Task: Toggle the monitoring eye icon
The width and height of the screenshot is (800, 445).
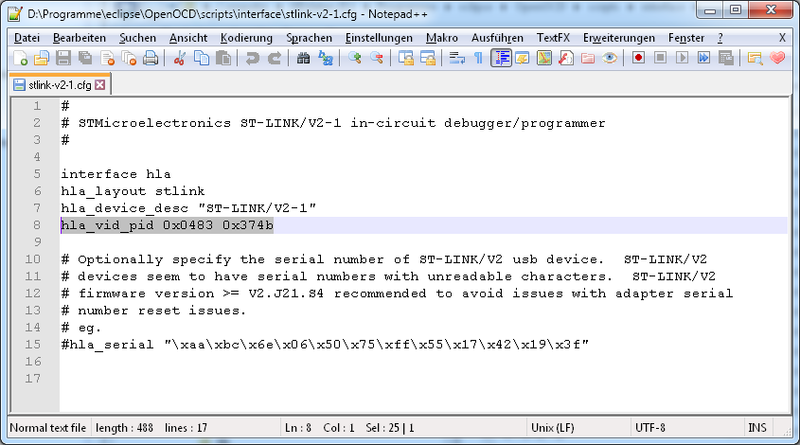Action: (x=609, y=58)
